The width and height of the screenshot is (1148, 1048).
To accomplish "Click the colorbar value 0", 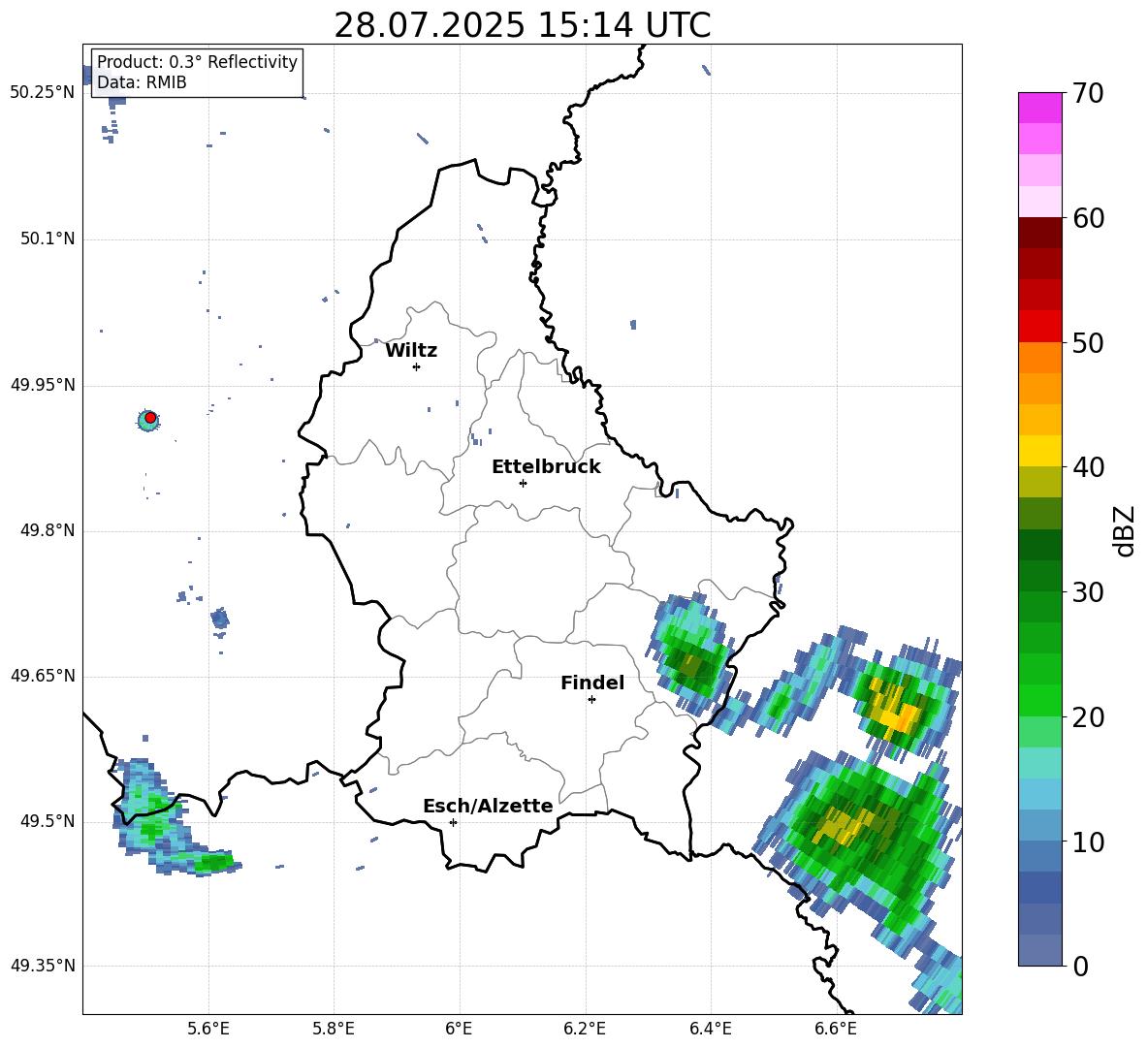I will (1080, 966).
